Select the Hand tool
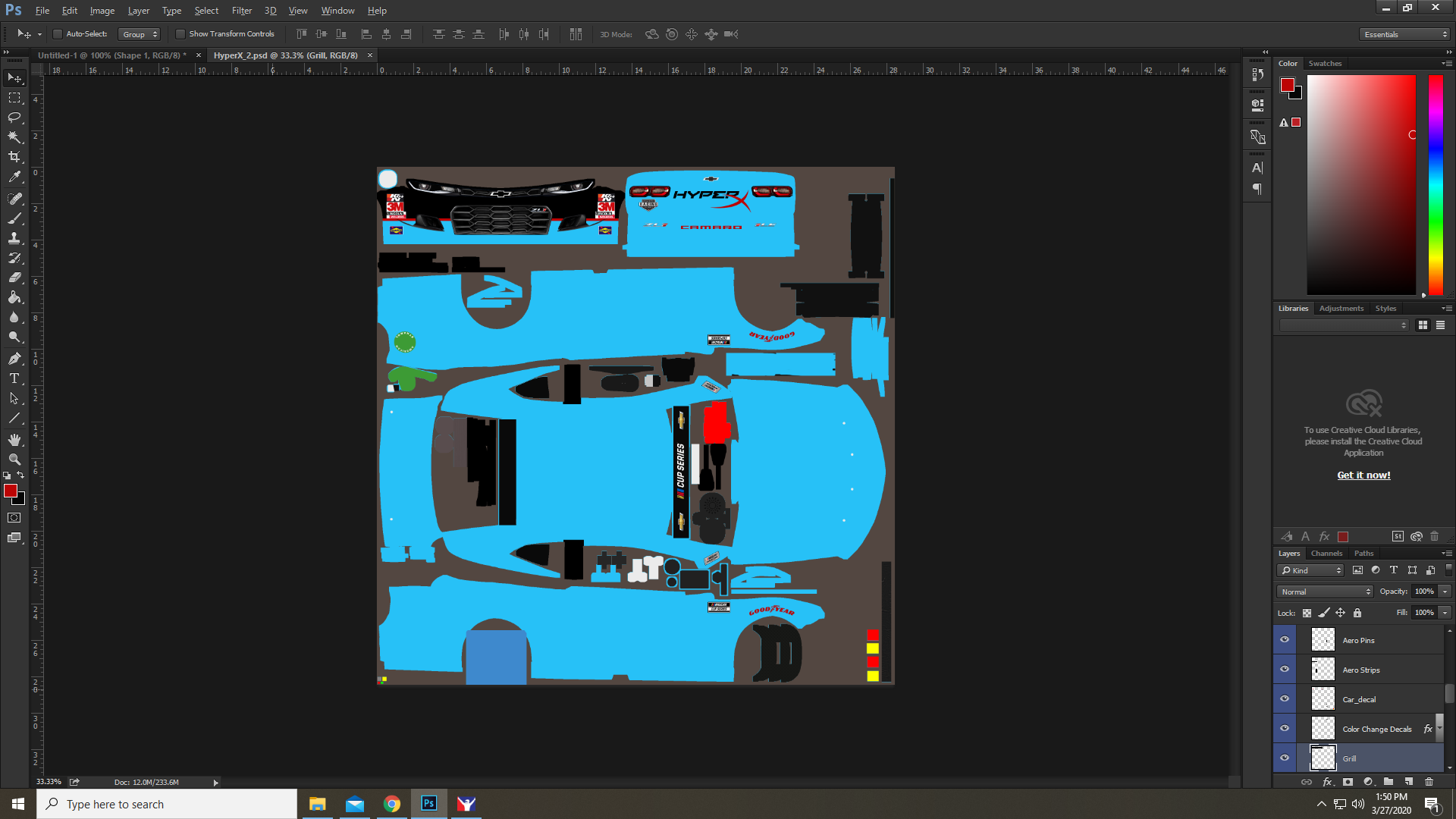The width and height of the screenshot is (1456, 819). [14, 438]
